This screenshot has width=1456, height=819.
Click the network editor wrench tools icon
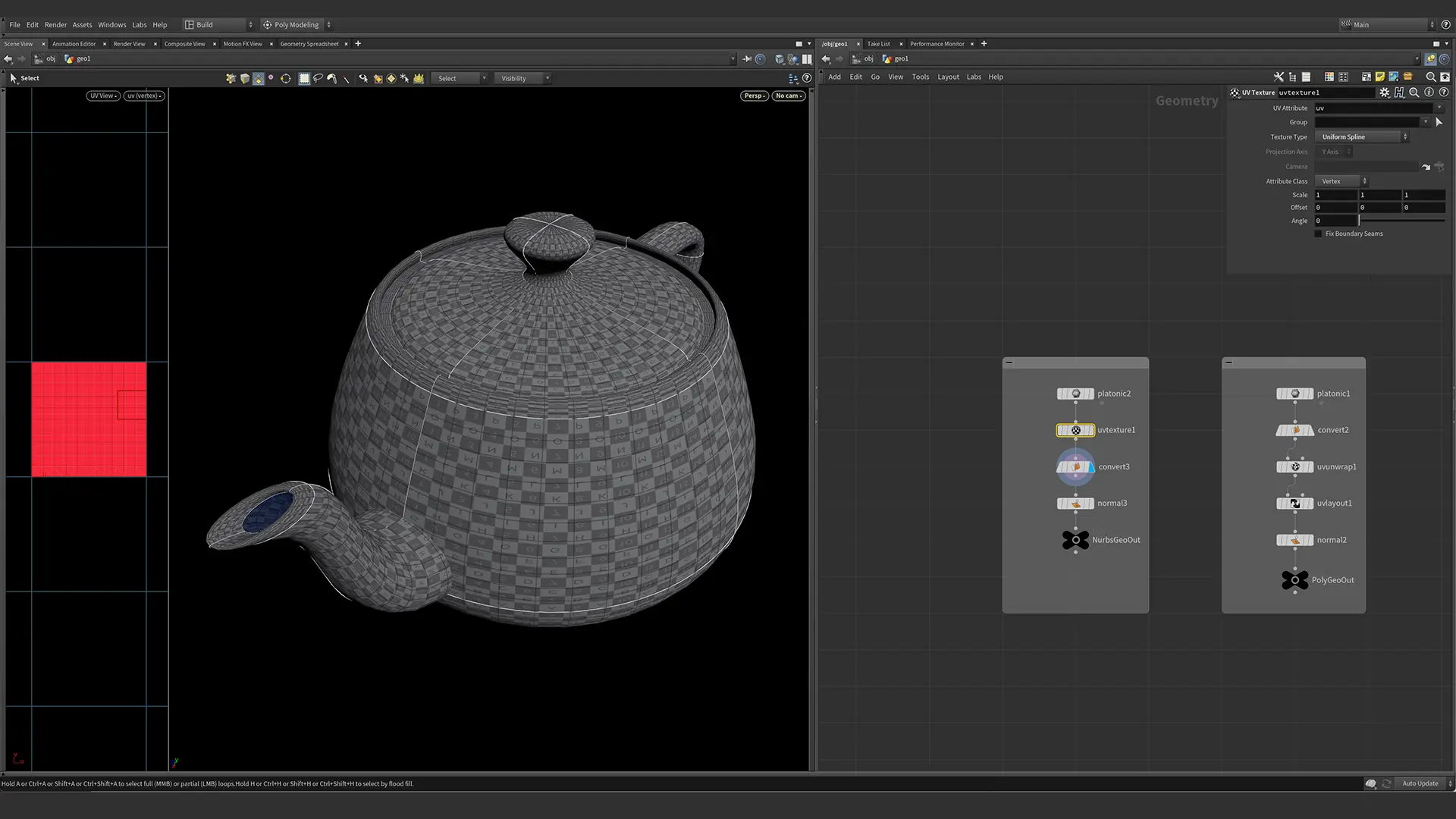(x=1279, y=77)
